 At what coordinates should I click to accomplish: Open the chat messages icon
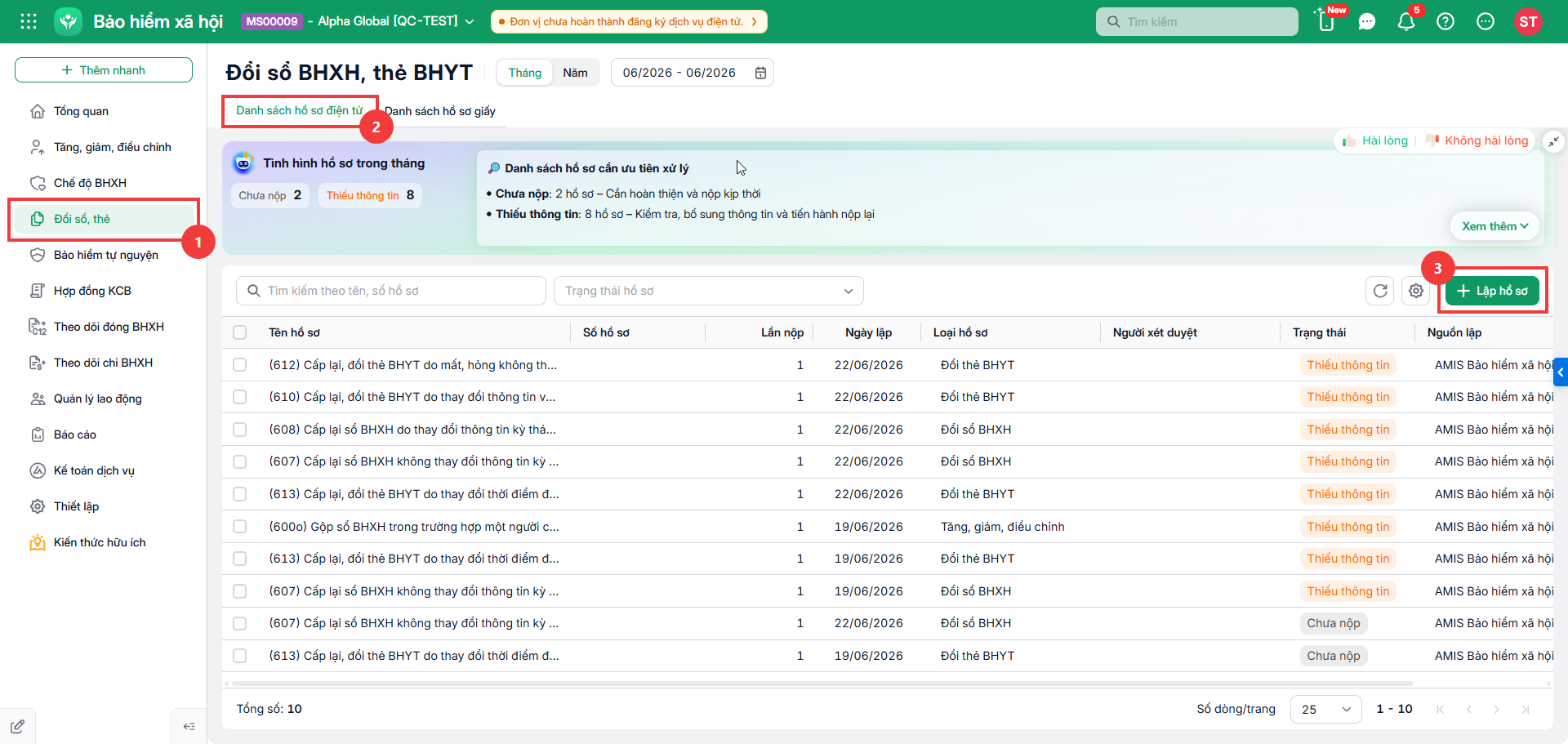point(1367,22)
